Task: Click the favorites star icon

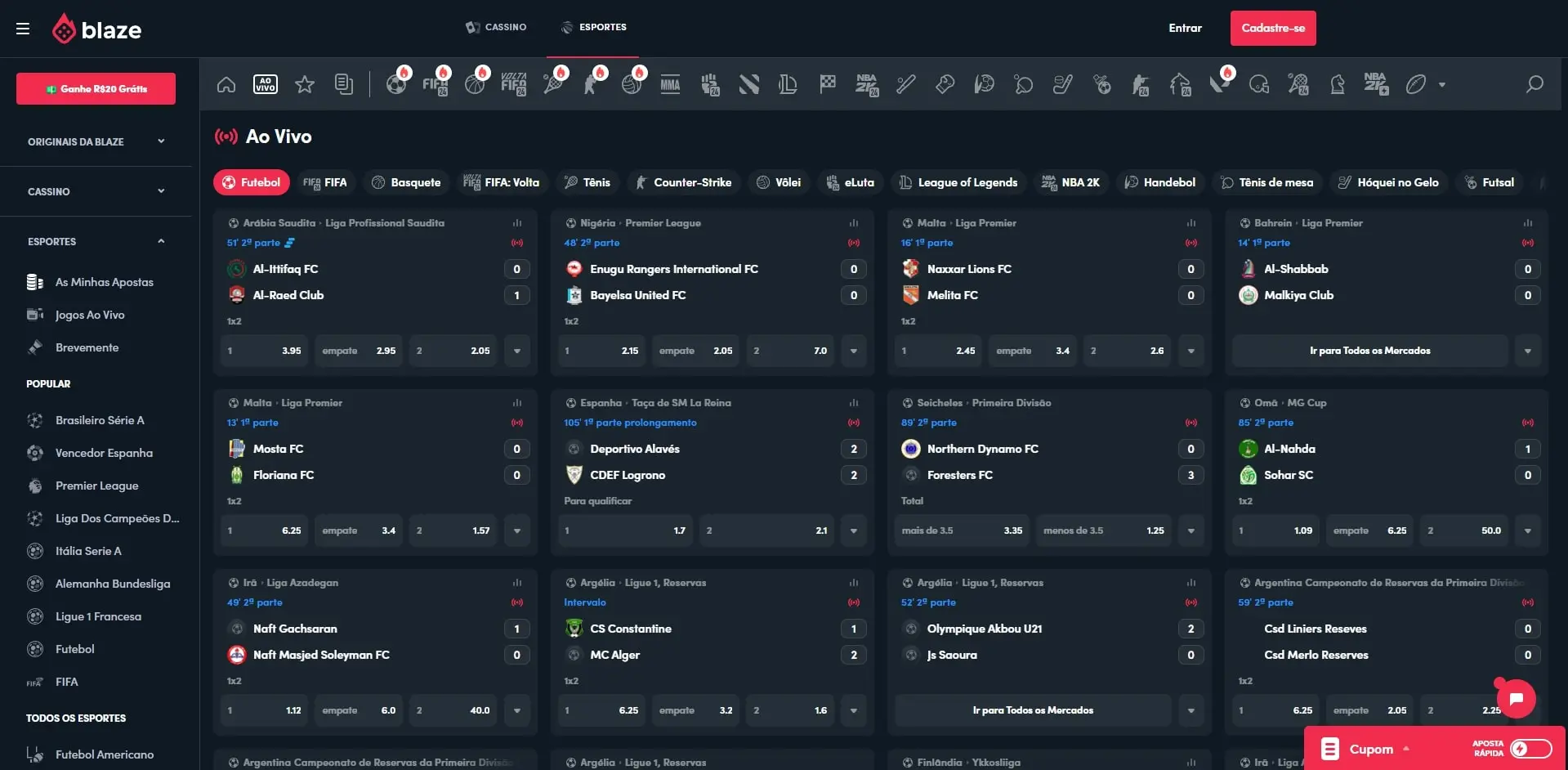Action: pos(305,84)
